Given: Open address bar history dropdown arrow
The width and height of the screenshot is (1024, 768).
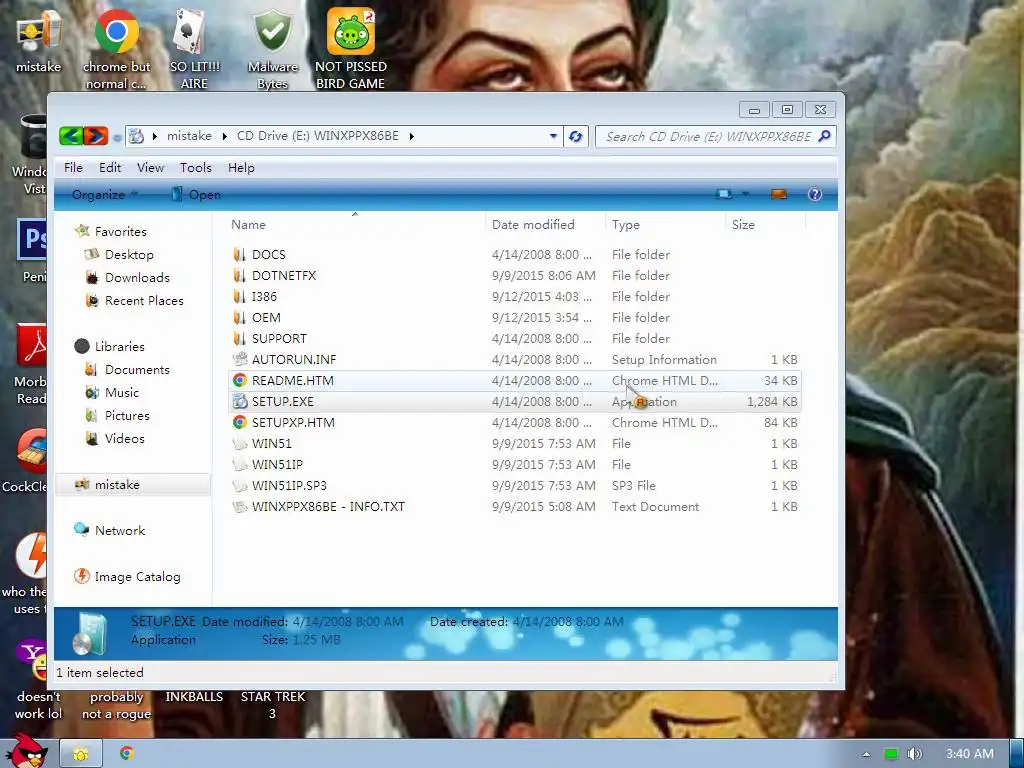Looking at the screenshot, I should (x=553, y=136).
